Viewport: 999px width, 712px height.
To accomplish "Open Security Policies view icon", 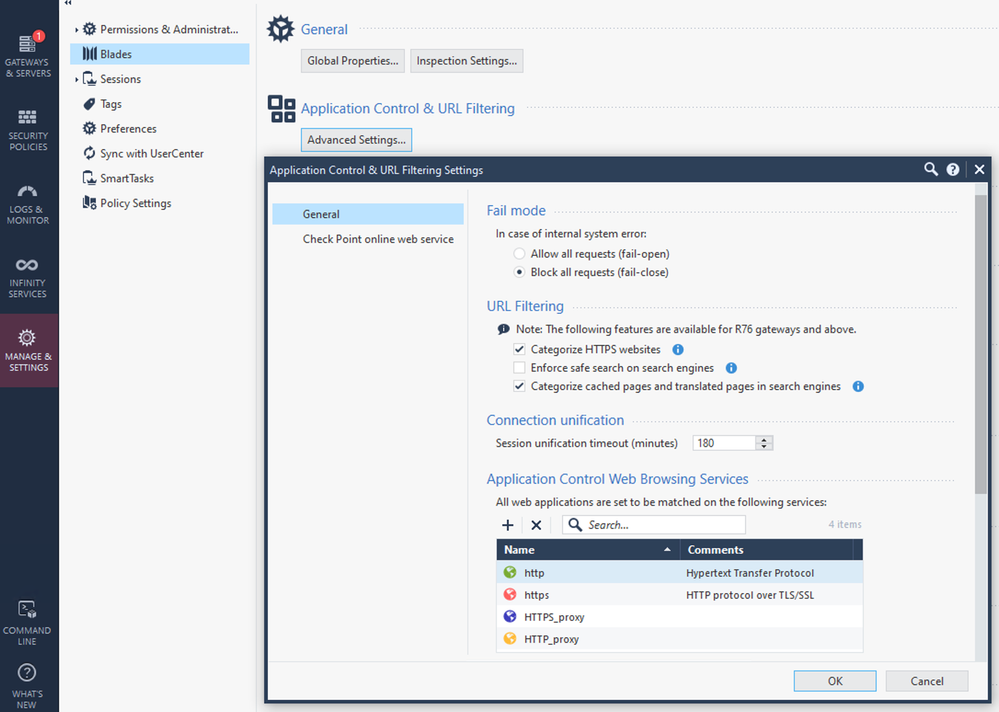I will (27, 117).
